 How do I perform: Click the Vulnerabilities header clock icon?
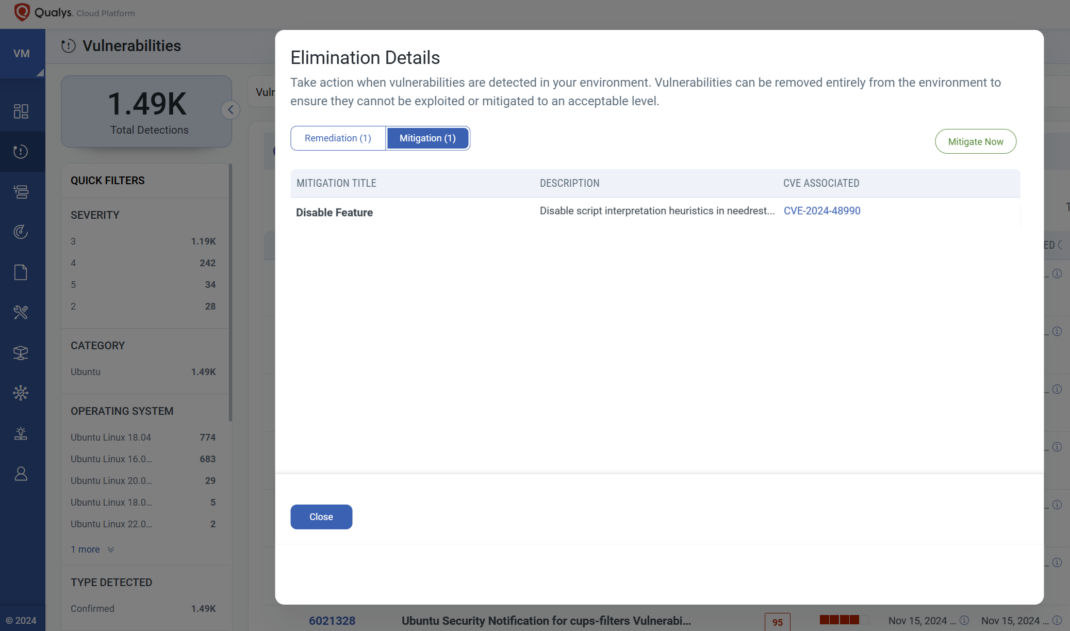pos(68,46)
